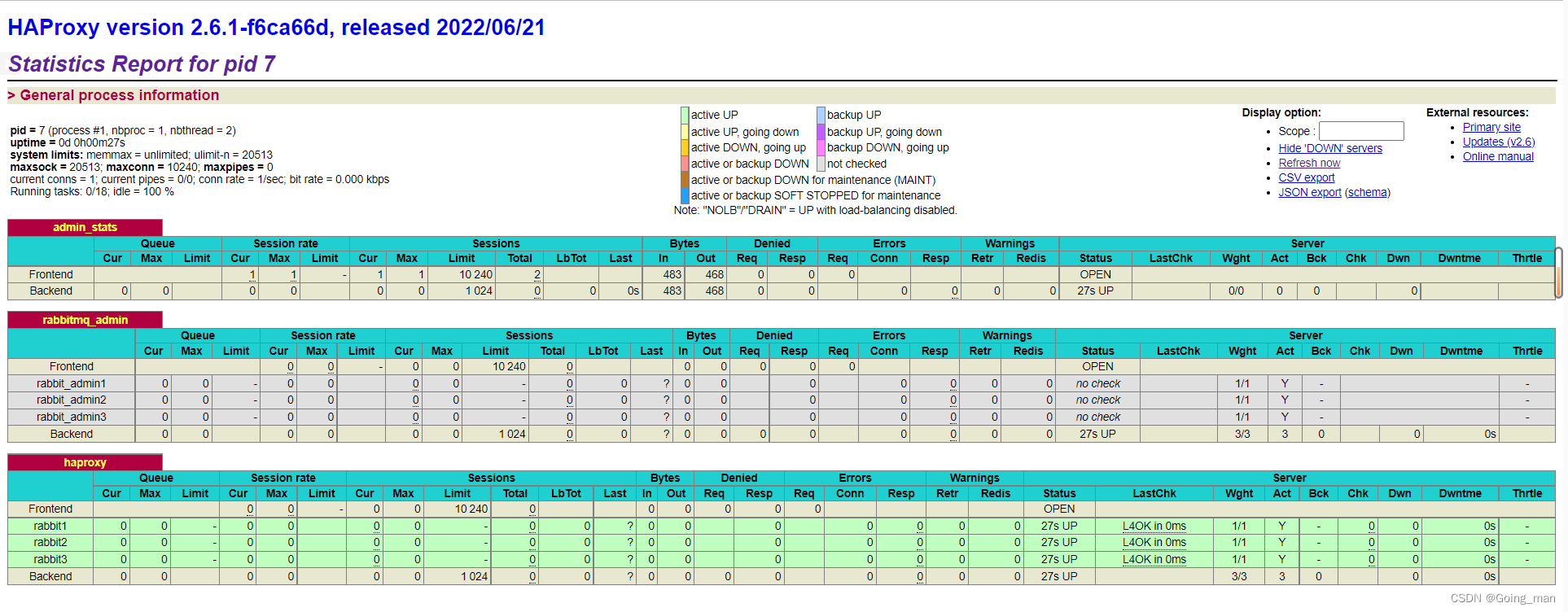Click rabbit_admin1's no check status
Image resolution: width=1568 pixels, height=612 pixels.
coord(1097,383)
